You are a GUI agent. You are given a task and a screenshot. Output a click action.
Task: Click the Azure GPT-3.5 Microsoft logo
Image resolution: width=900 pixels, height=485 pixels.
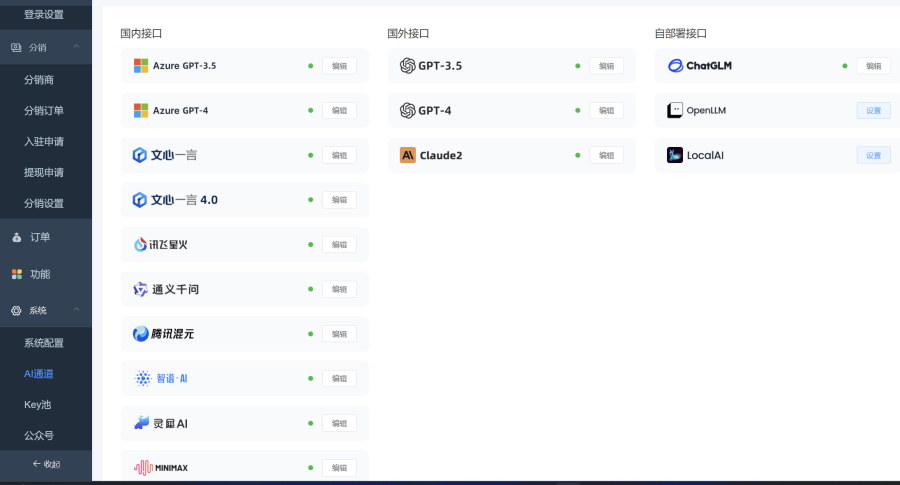(x=140, y=66)
